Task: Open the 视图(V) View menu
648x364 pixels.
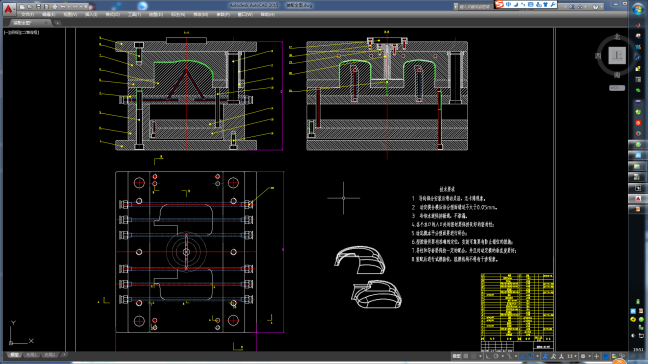Action: 70,14
